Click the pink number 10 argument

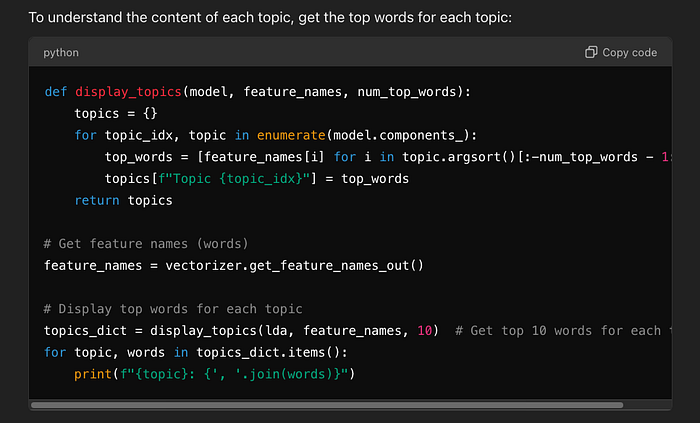tap(425, 331)
